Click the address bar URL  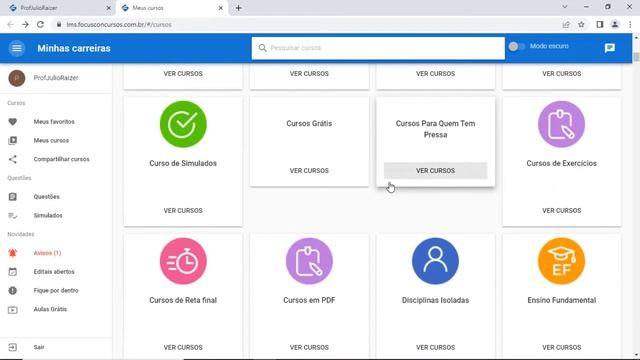119,24
